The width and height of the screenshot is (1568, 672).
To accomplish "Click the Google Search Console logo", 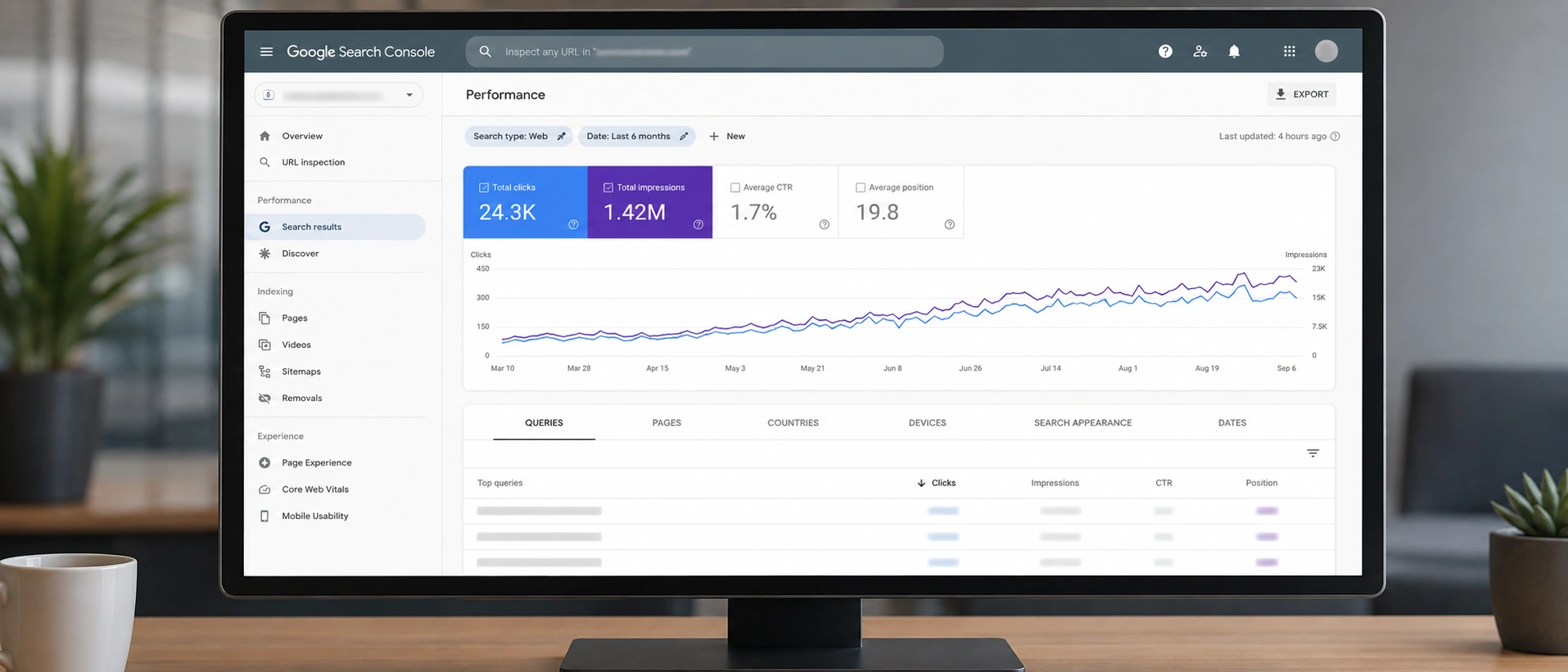I will tap(360, 52).
